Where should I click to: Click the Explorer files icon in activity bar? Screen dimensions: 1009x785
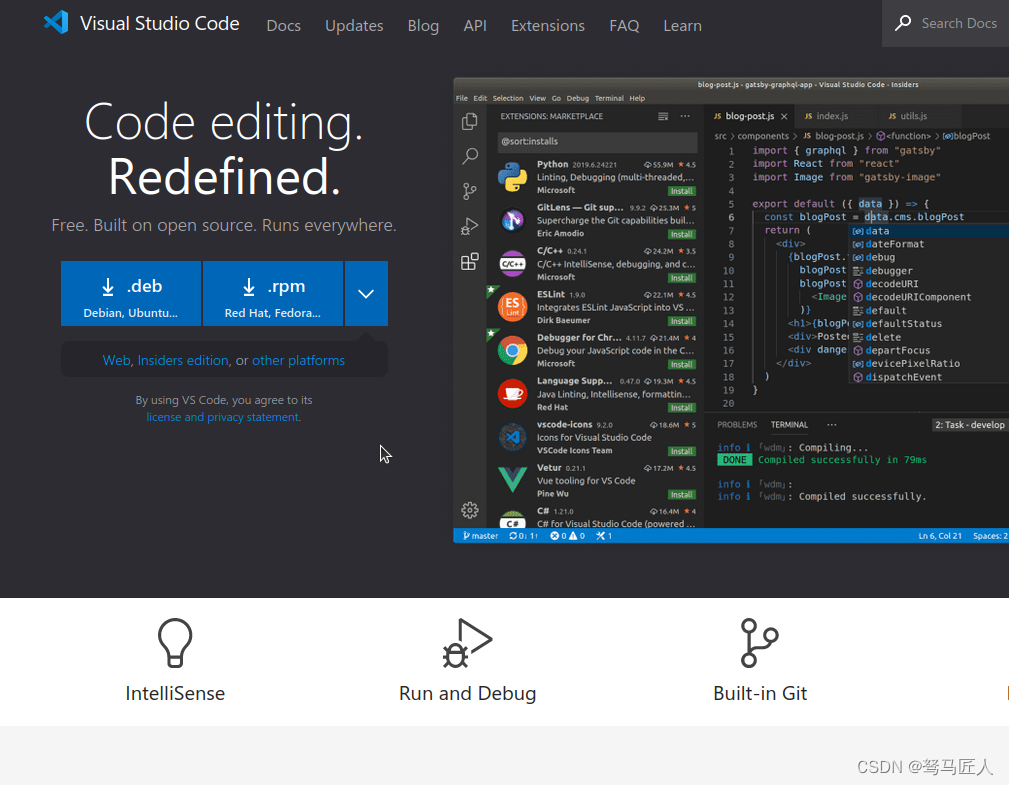pos(470,121)
